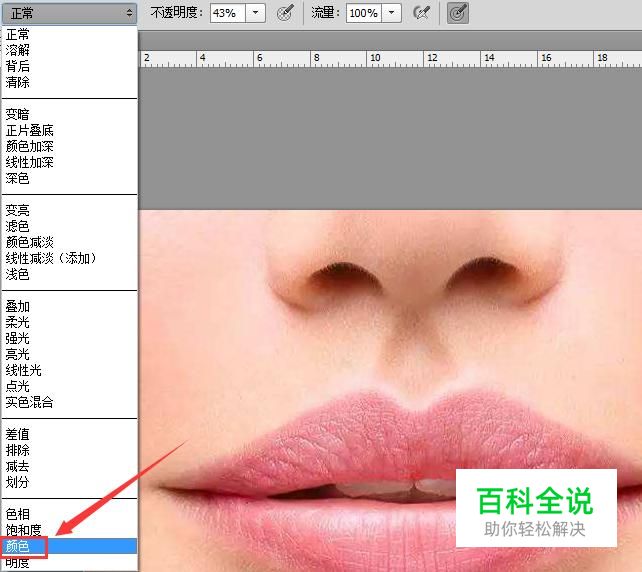Select 颜色减淡 blend mode

click(69, 242)
